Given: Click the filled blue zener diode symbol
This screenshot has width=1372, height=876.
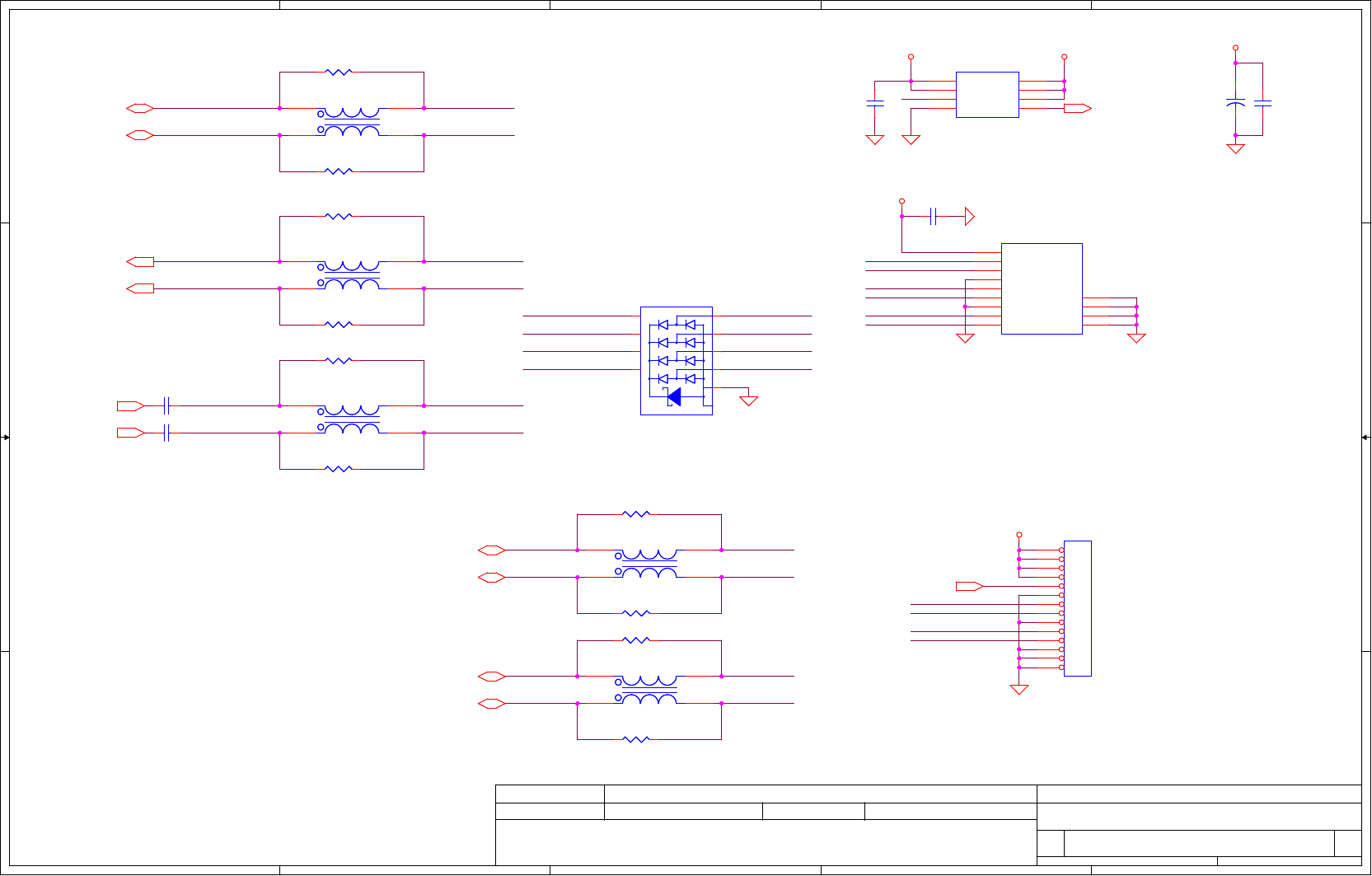Looking at the screenshot, I should 674,397.
